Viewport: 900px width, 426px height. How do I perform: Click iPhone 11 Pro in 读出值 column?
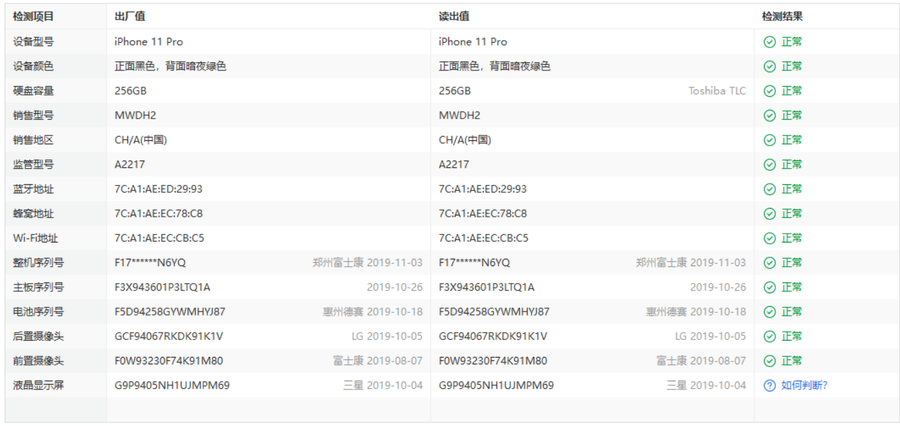click(473, 42)
